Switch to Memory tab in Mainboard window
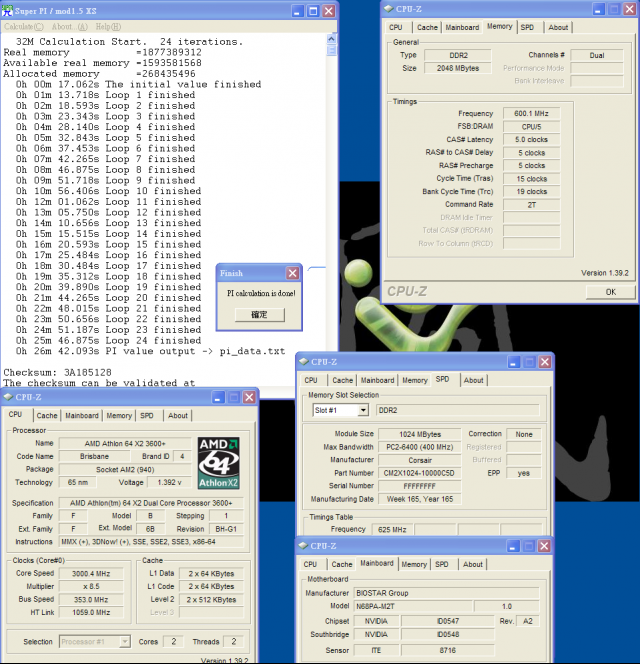This screenshot has width=640, height=664. tap(414, 564)
